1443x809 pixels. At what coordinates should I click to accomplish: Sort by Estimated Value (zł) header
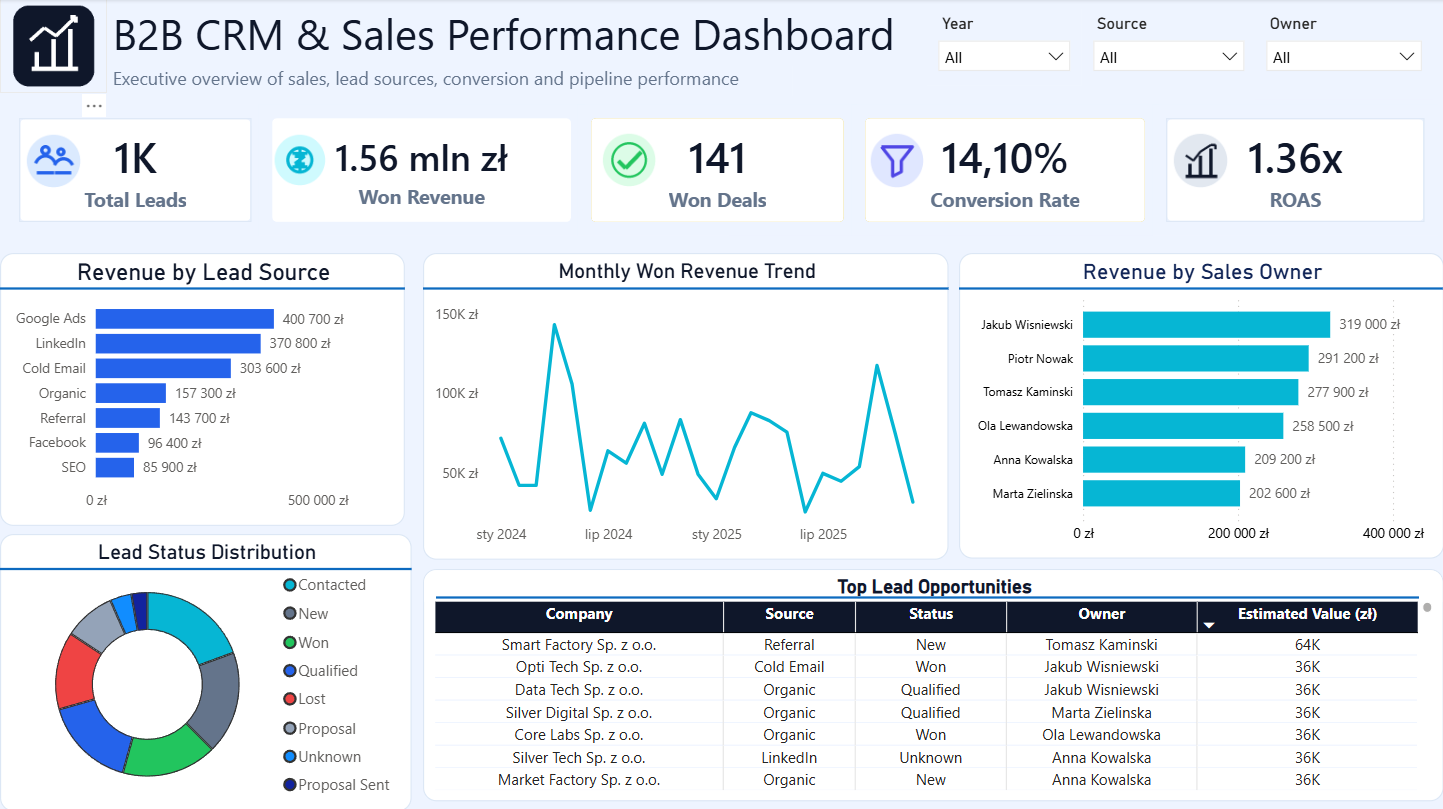(x=1308, y=615)
